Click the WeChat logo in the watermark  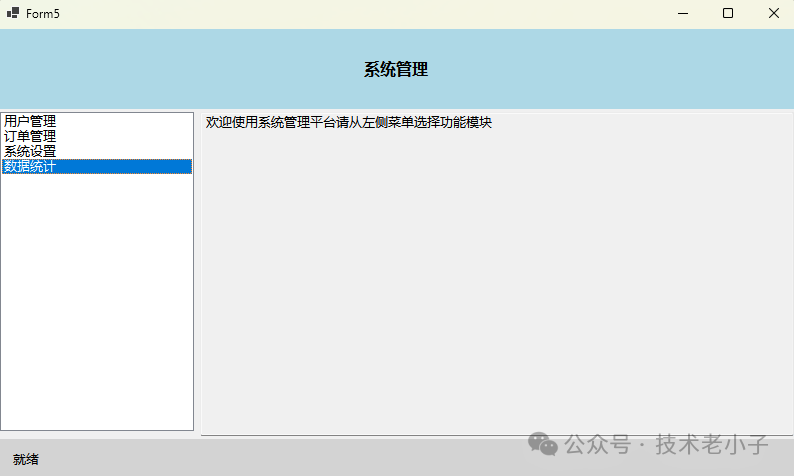coord(543,442)
